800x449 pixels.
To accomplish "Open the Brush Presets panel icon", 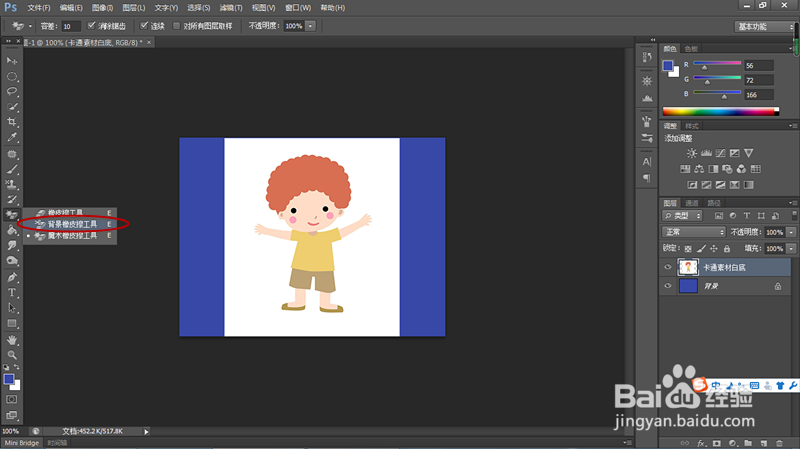I will click(x=647, y=138).
